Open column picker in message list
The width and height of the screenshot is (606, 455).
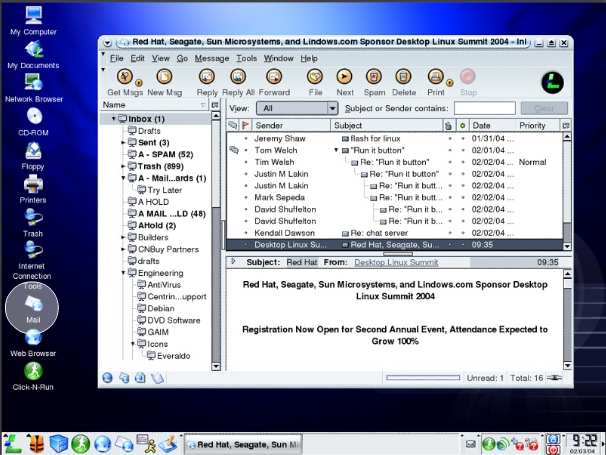point(566,125)
